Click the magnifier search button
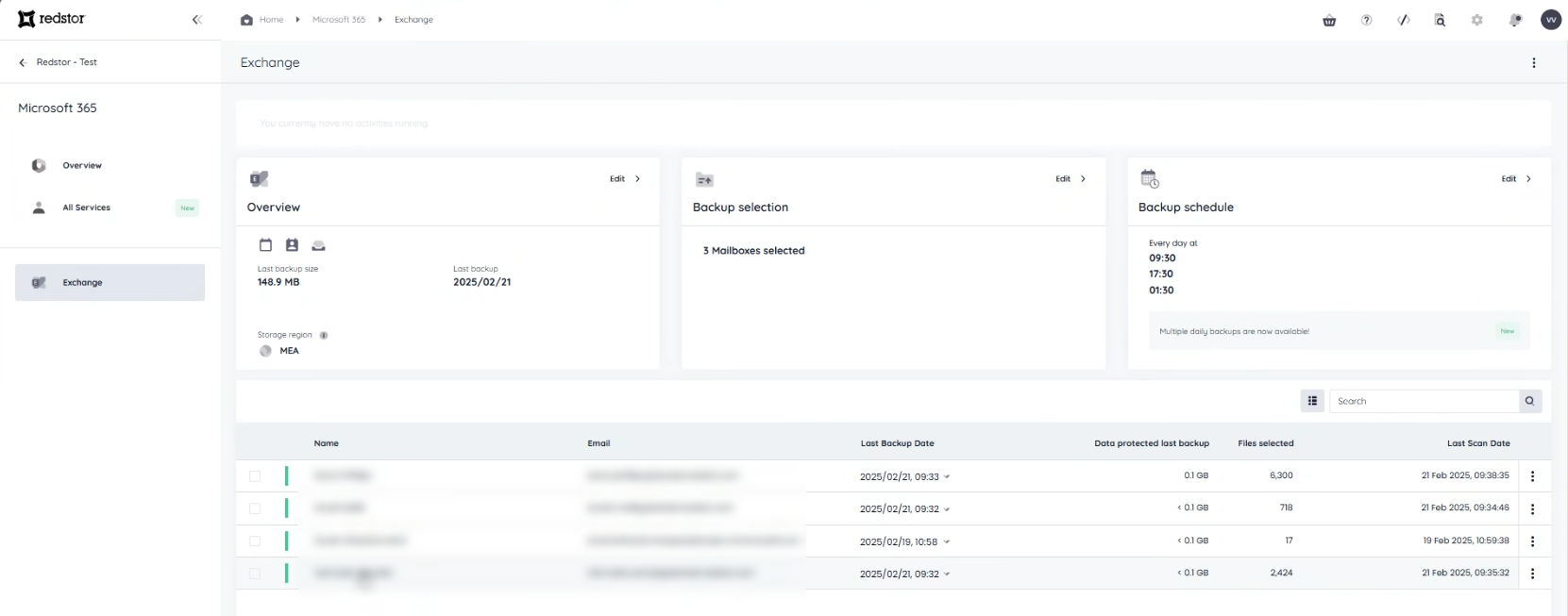The height and width of the screenshot is (616, 1568). [1529, 401]
